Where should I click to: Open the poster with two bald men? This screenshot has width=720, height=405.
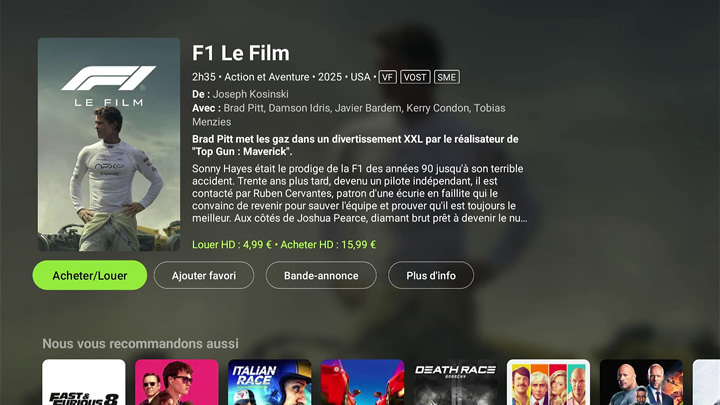(641, 382)
